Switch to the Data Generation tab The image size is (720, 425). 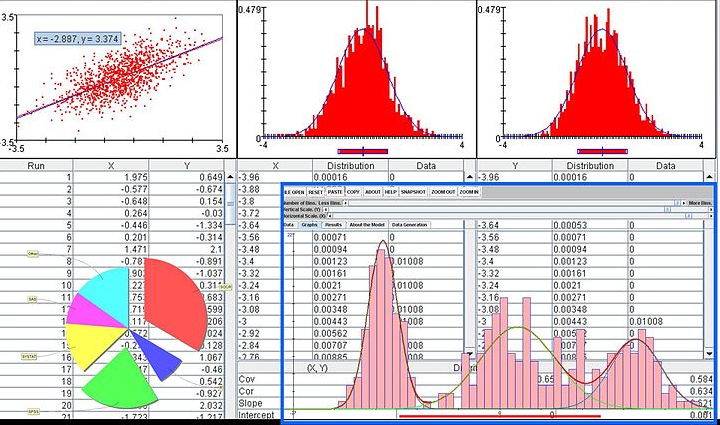410,225
